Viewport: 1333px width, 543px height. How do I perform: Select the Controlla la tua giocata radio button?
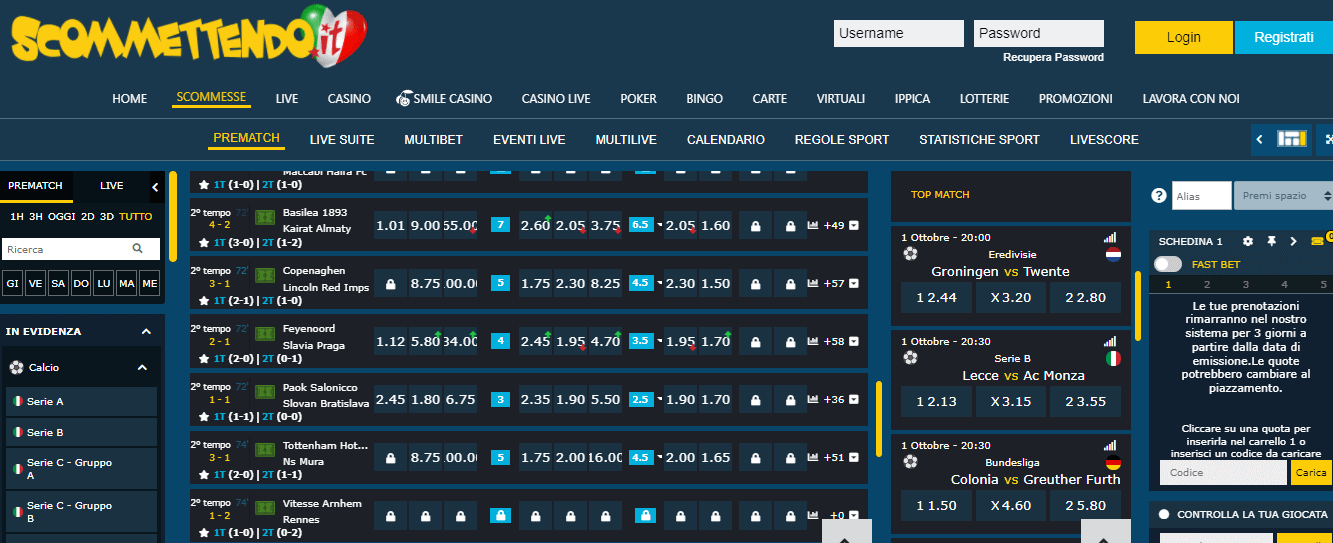coord(1163,514)
